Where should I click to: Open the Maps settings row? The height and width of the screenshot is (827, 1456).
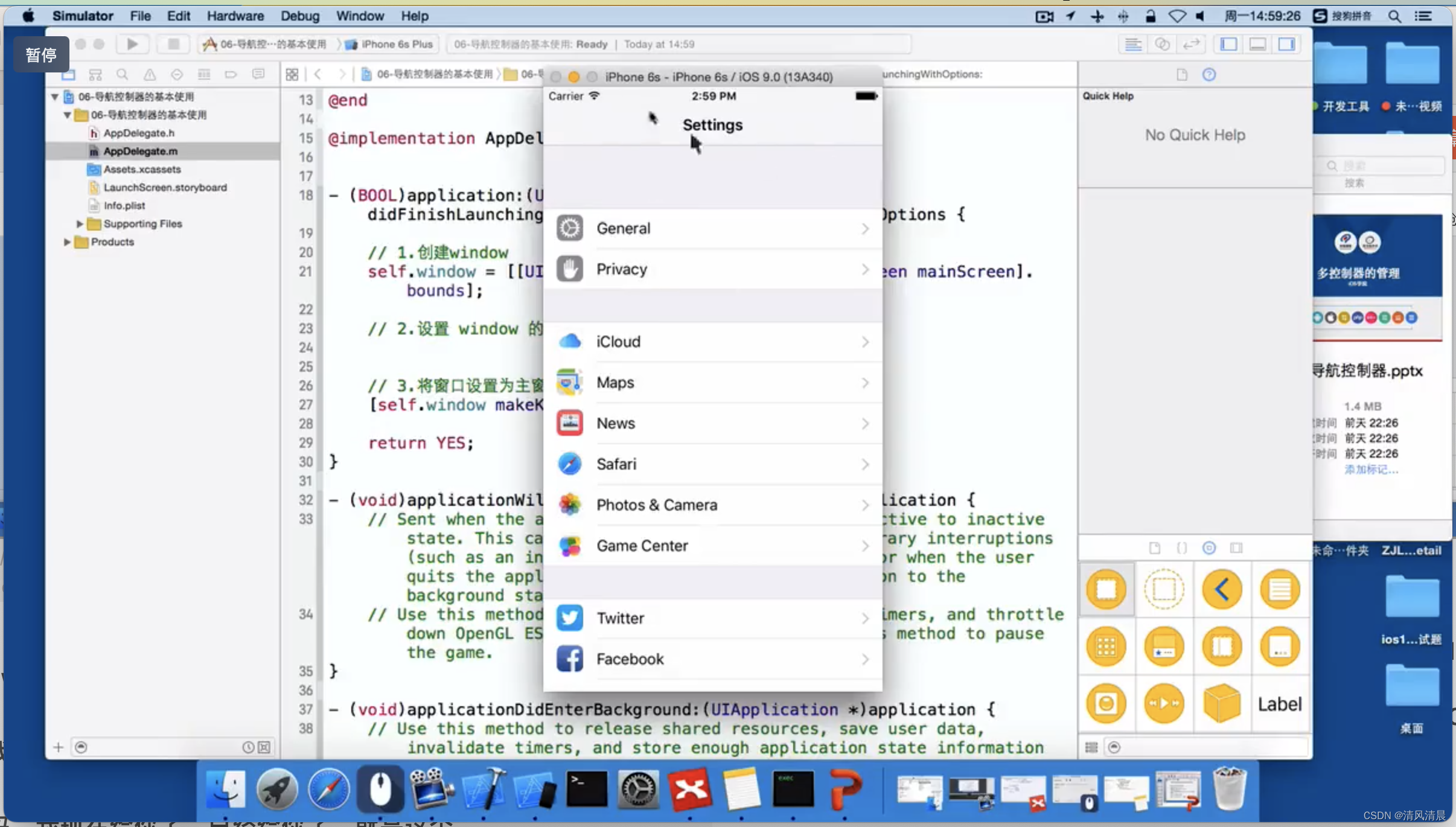[712, 383]
